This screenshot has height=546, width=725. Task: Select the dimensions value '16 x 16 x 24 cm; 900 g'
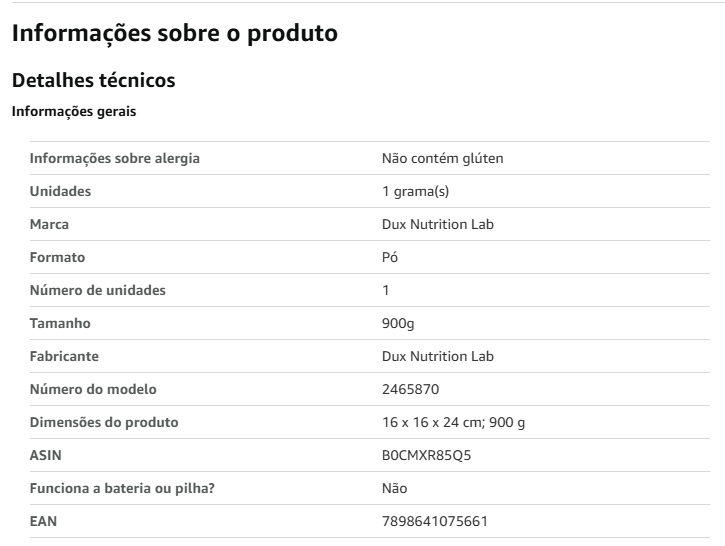pos(454,422)
